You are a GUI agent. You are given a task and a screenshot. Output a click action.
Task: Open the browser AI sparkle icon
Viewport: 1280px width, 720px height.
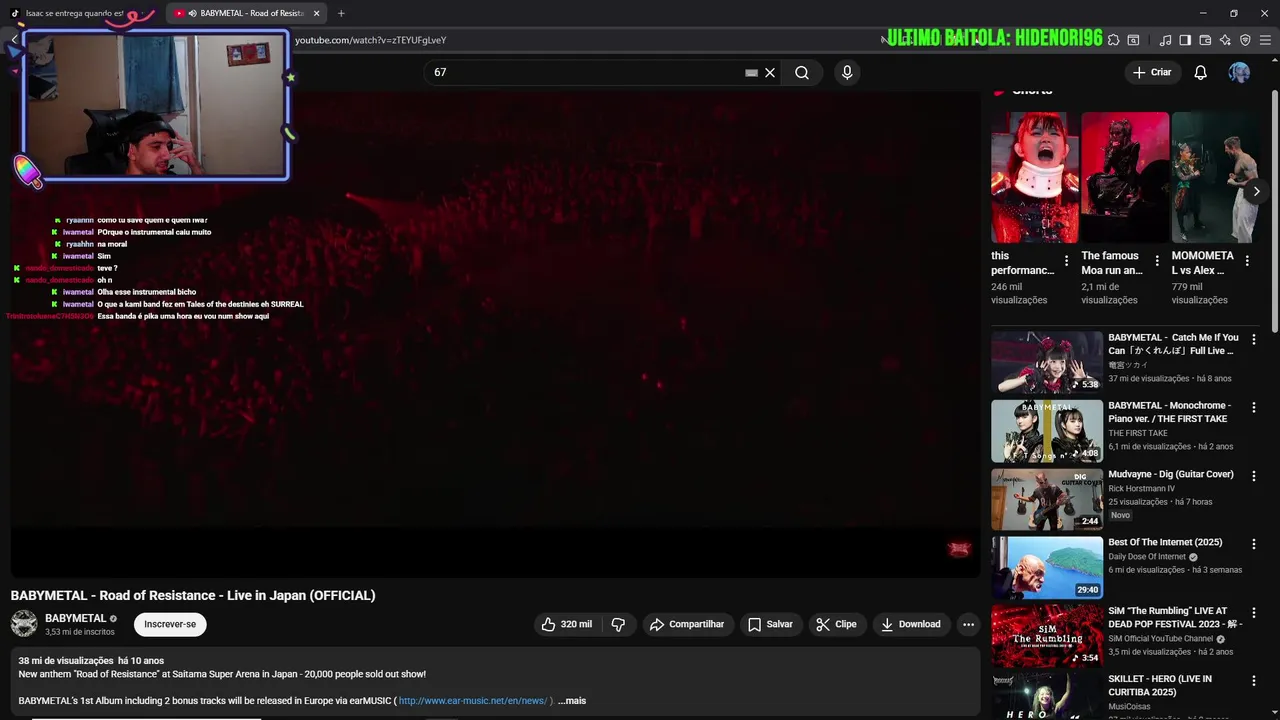[1225, 40]
